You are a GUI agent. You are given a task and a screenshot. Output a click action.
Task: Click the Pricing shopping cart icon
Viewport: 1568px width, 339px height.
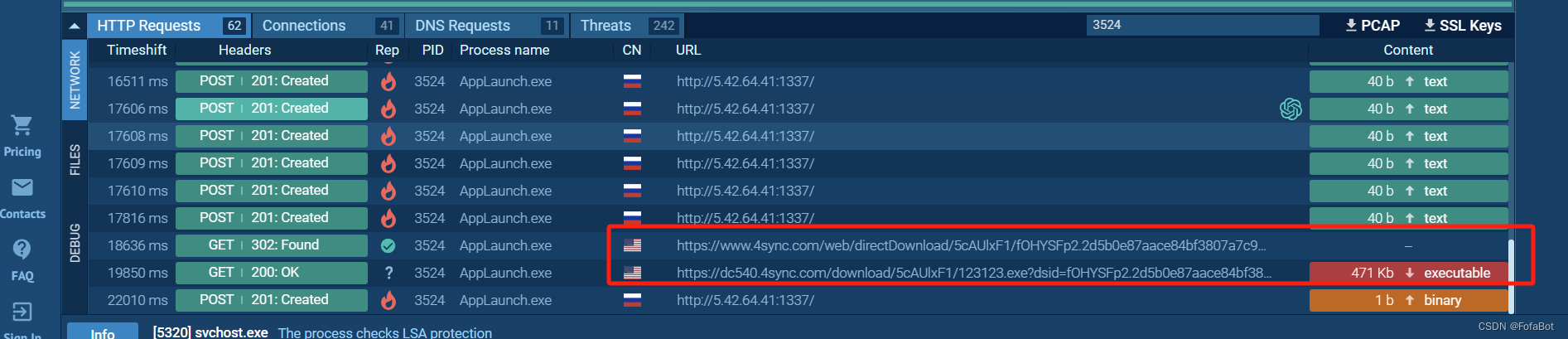[22, 126]
